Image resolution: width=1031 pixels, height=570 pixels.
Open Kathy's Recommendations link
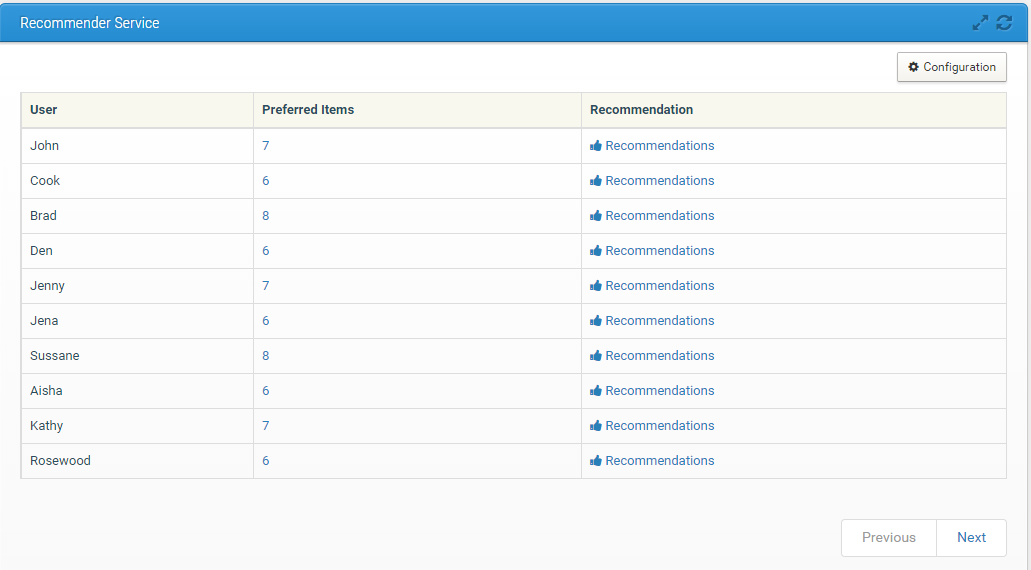[659, 426]
